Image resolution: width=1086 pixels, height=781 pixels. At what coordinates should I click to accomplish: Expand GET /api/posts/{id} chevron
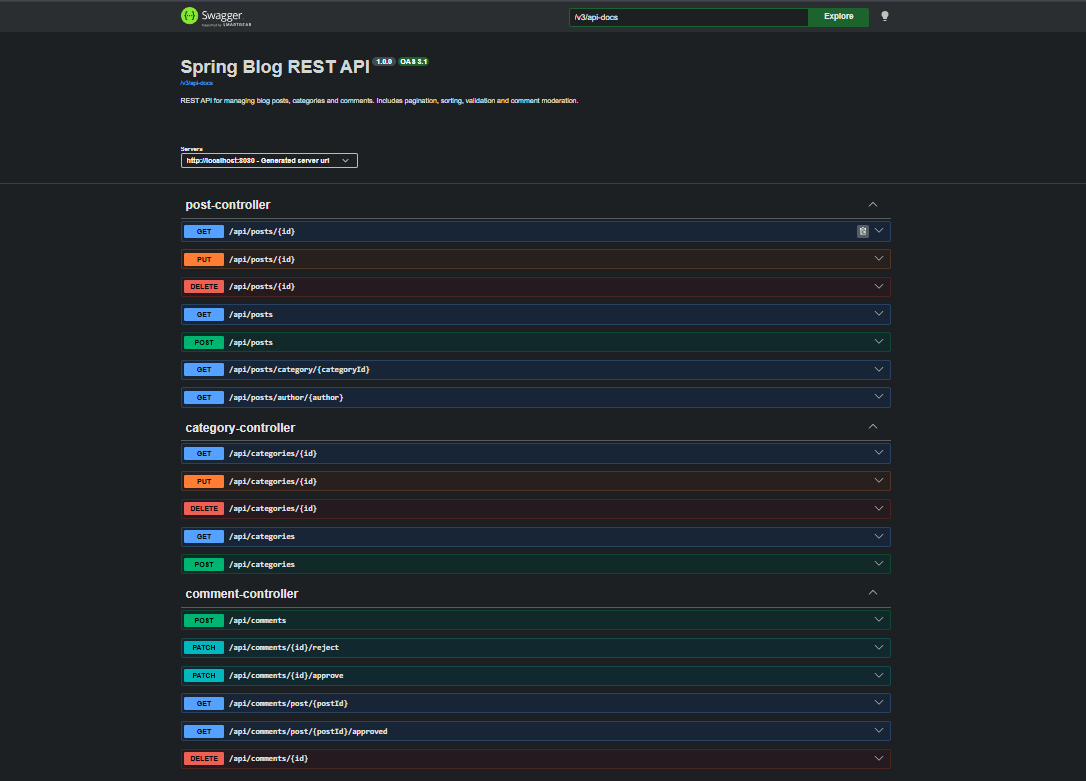click(879, 231)
